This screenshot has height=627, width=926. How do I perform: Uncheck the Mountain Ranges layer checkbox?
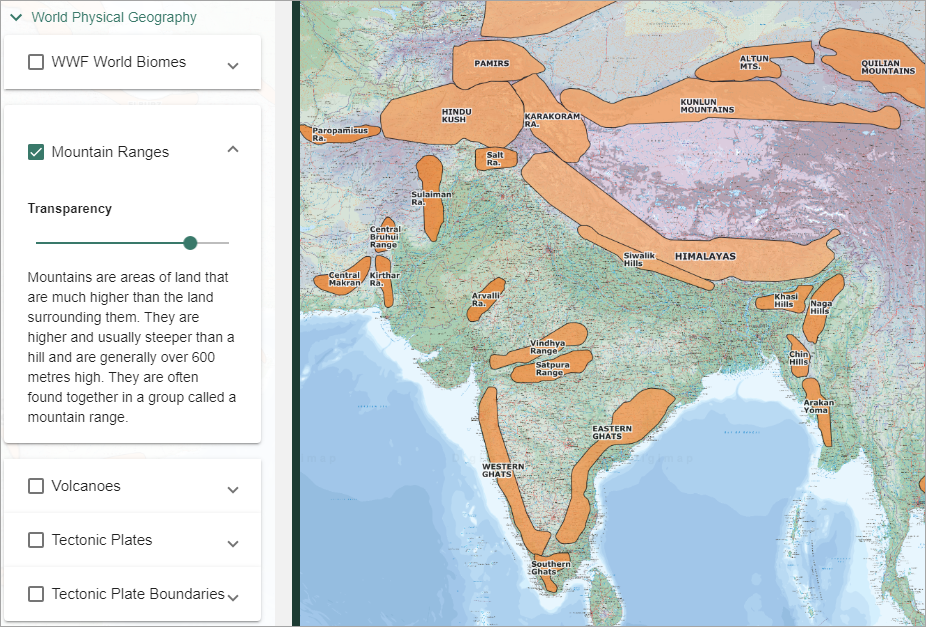tap(36, 152)
